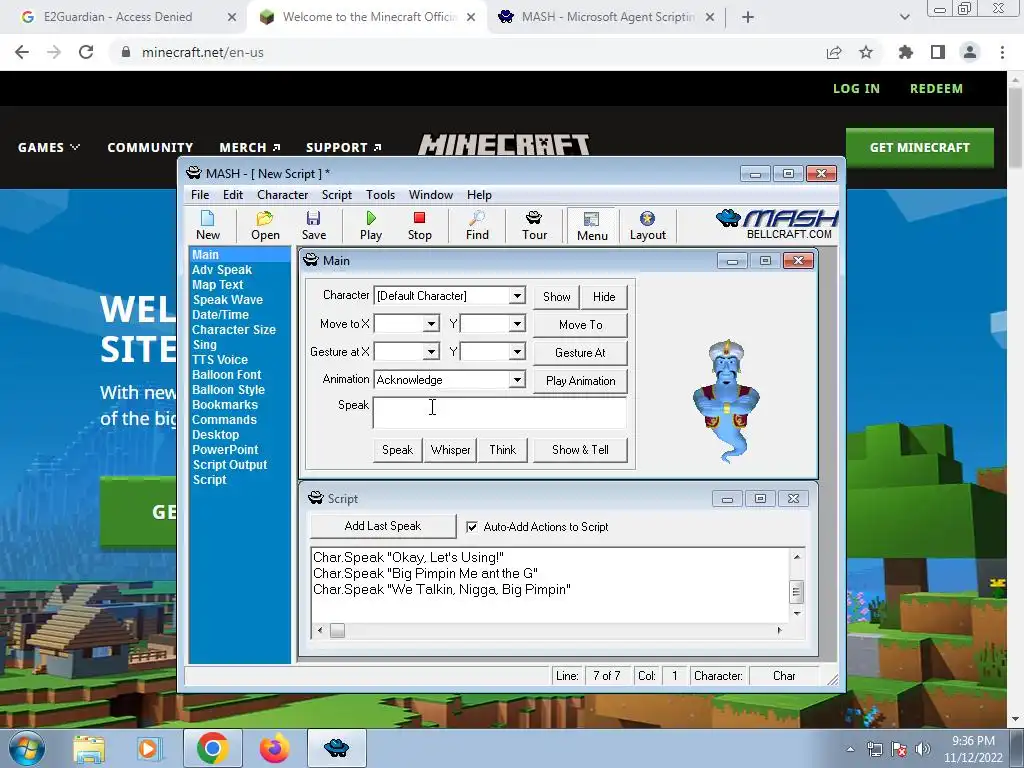
Task: Uncheck Auto-Add Actions to Script
Action: click(472, 527)
